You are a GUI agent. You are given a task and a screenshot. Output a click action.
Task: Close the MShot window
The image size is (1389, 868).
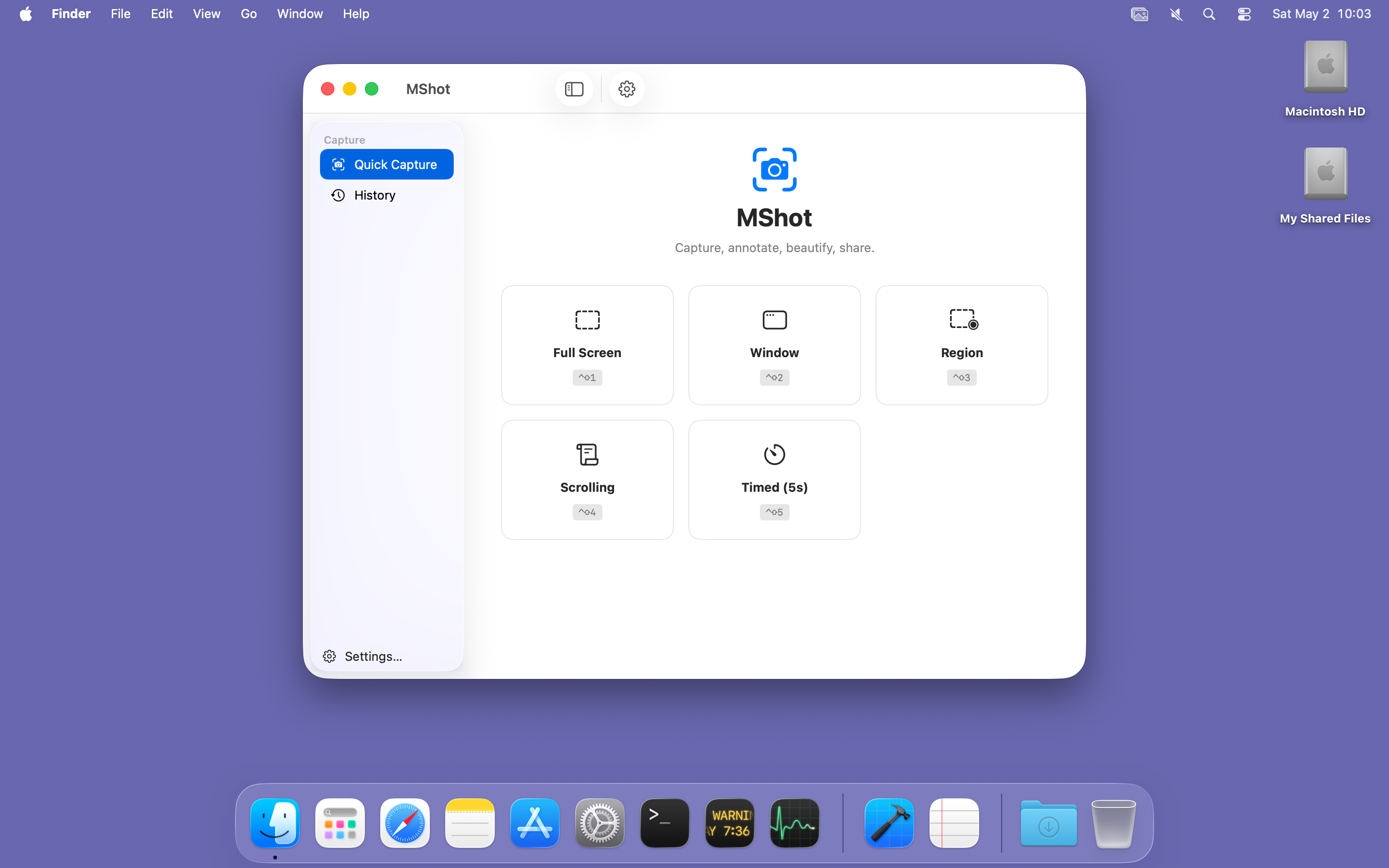click(327, 89)
